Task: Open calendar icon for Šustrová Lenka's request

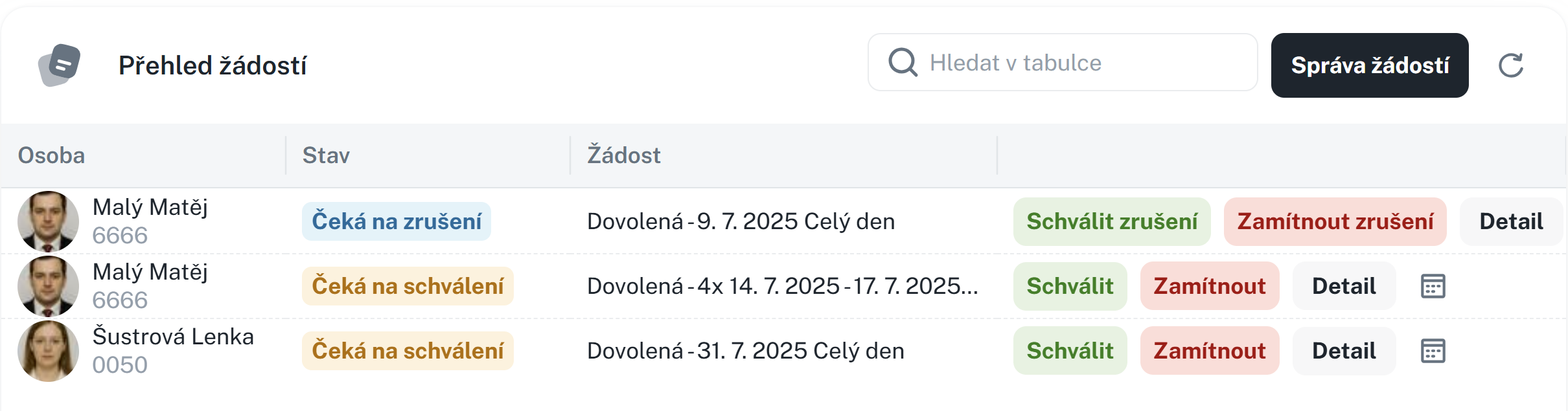Action: (1433, 351)
